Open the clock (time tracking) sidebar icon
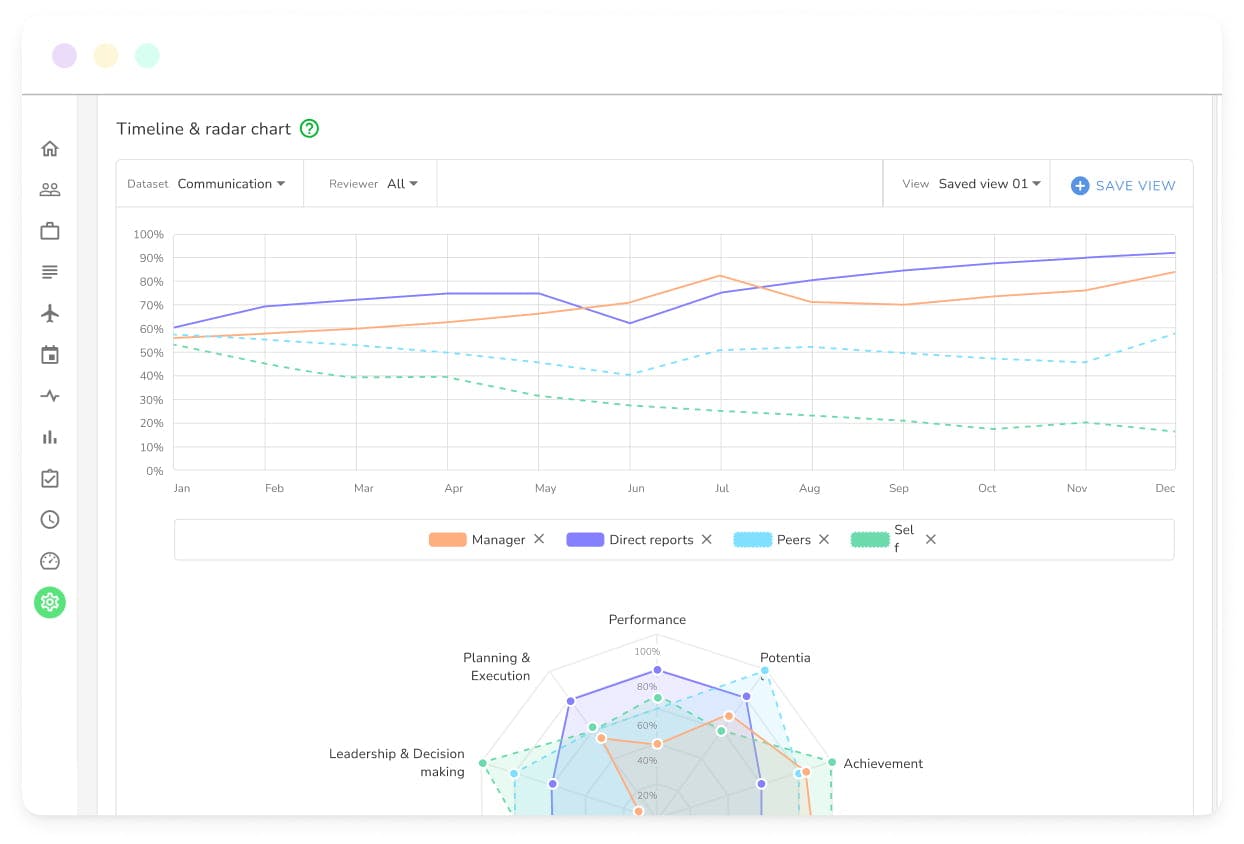The width and height of the screenshot is (1244, 844). pyautogui.click(x=50, y=519)
